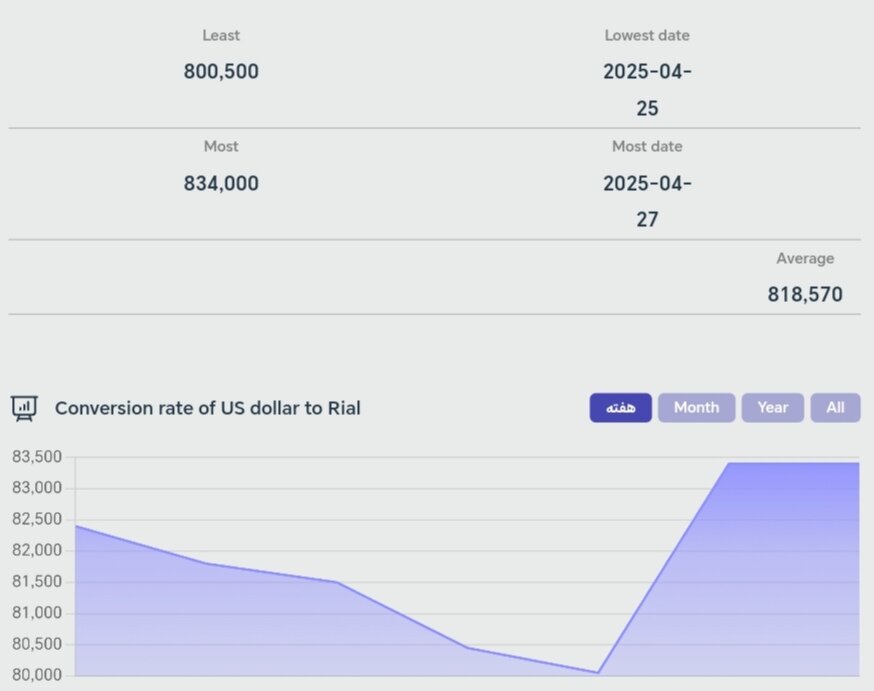Click the 'Lowest date' label
This screenshot has height=691, width=874.
[x=647, y=36]
